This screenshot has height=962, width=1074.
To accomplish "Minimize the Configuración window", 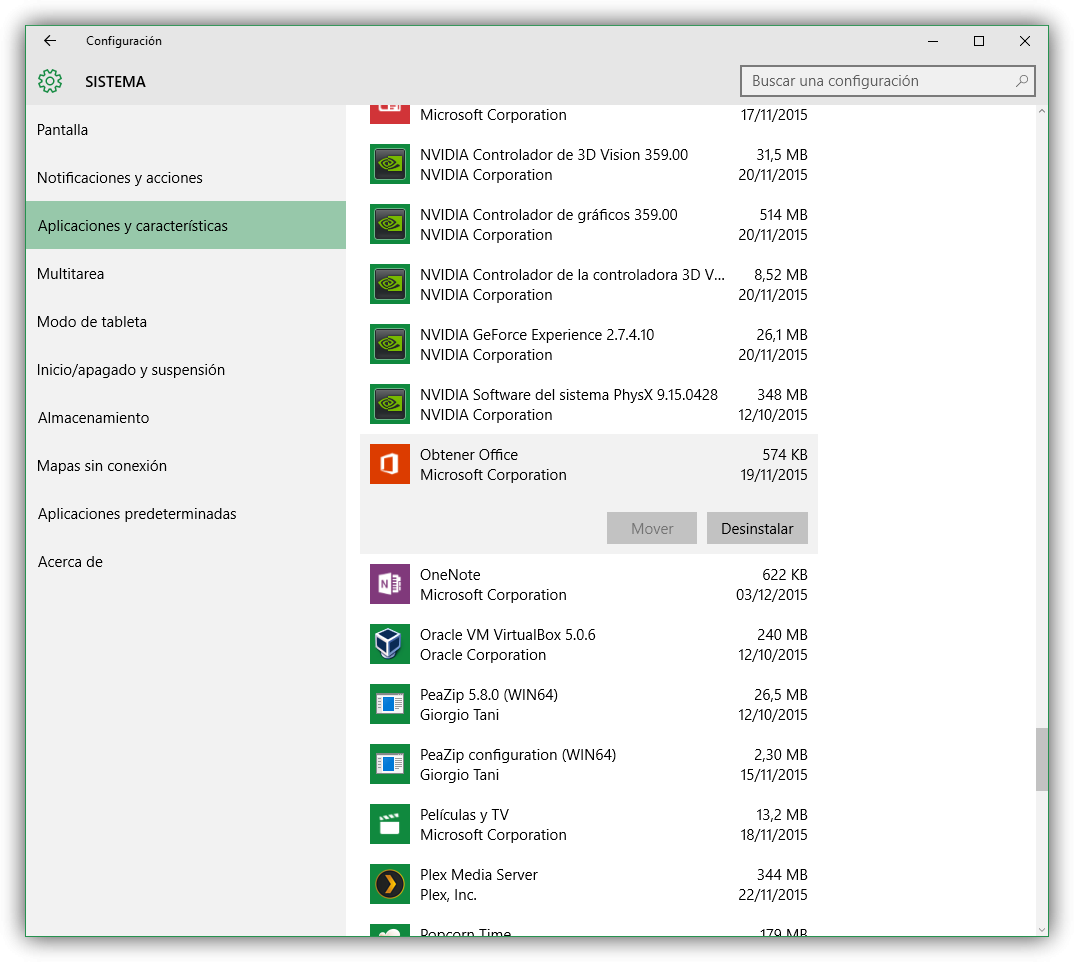I will point(933,41).
